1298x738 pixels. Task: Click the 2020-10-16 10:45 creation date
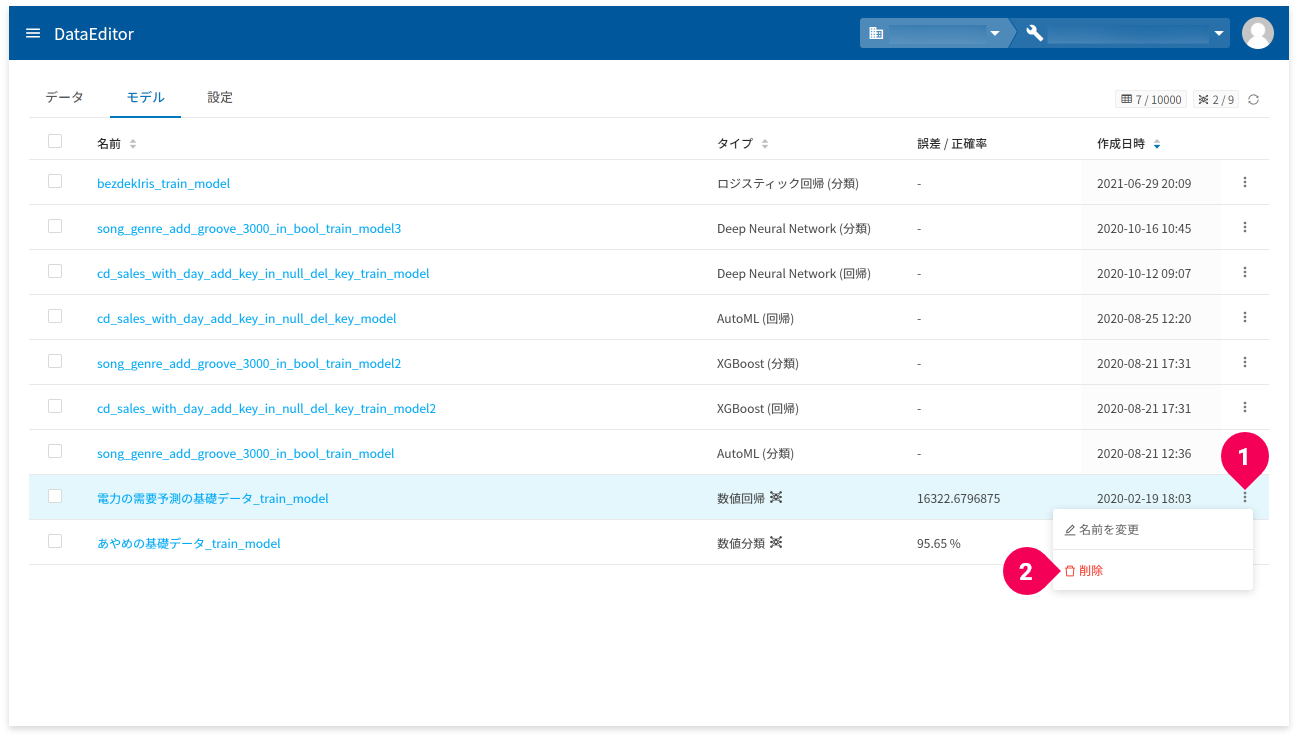1144,228
